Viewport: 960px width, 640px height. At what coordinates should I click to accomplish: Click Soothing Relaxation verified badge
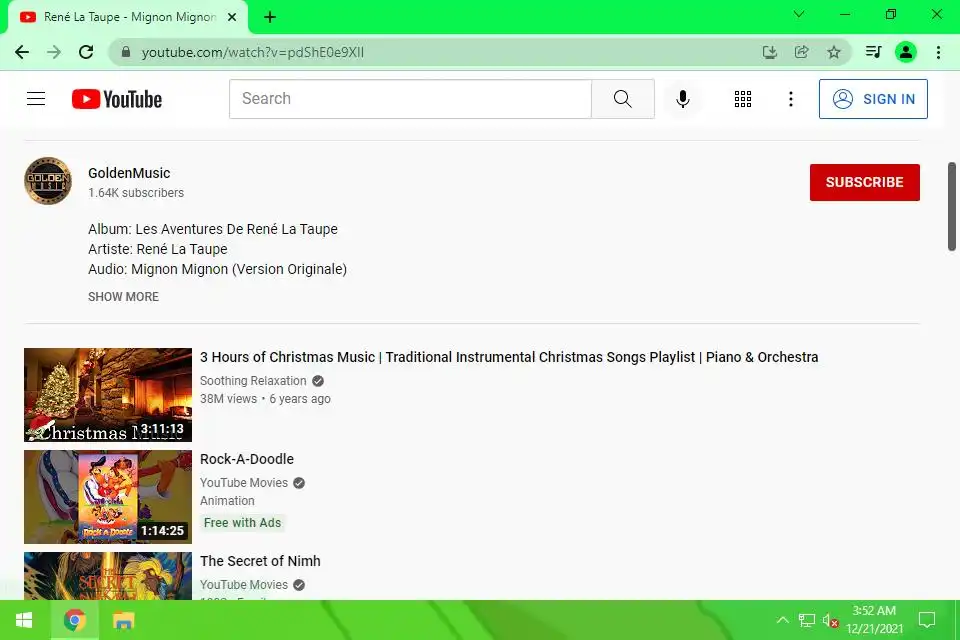pyautogui.click(x=318, y=381)
